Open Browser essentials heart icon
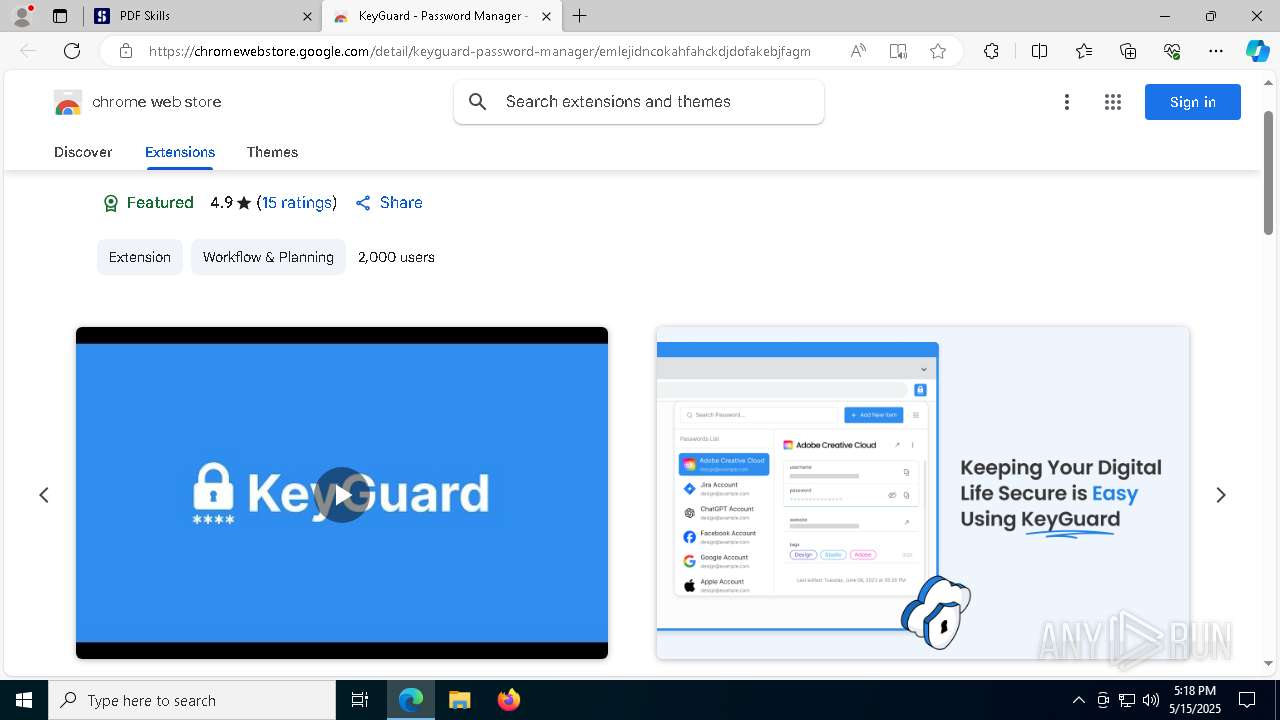The height and width of the screenshot is (720, 1280). tap(1172, 51)
